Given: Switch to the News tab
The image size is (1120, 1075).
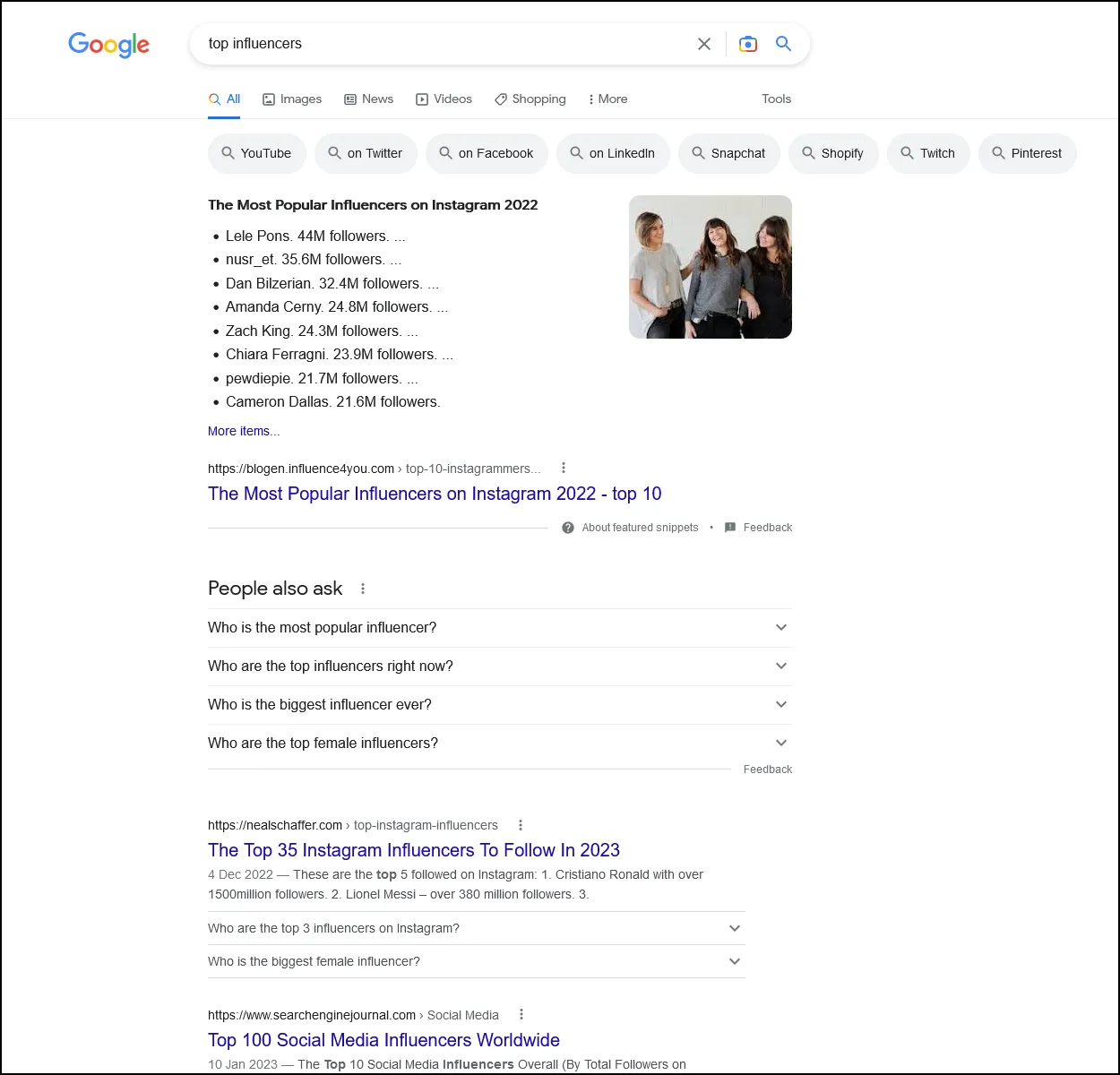Looking at the screenshot, I should 369,99.
